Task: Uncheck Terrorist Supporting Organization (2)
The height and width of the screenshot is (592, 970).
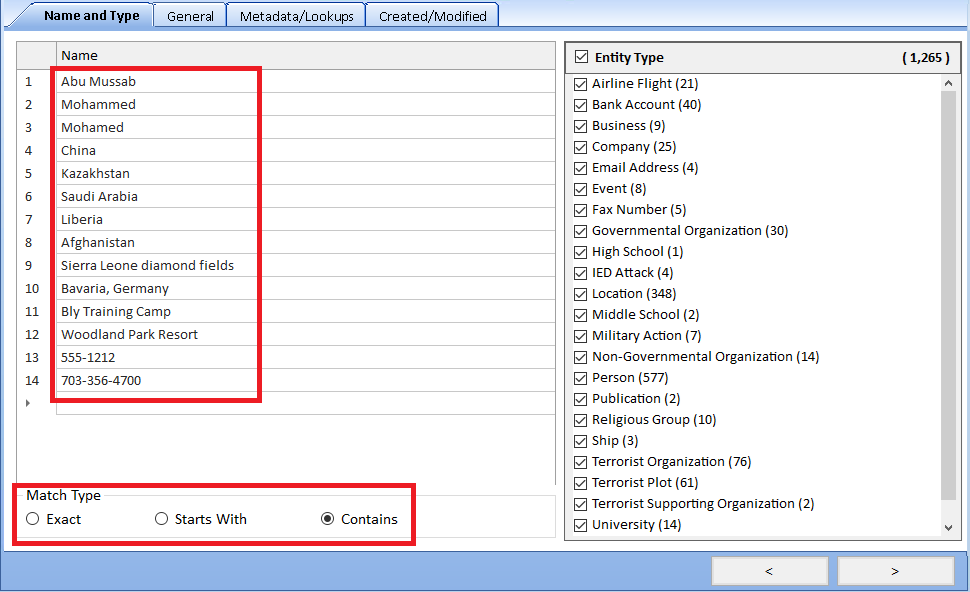Action: click(580, 505)
